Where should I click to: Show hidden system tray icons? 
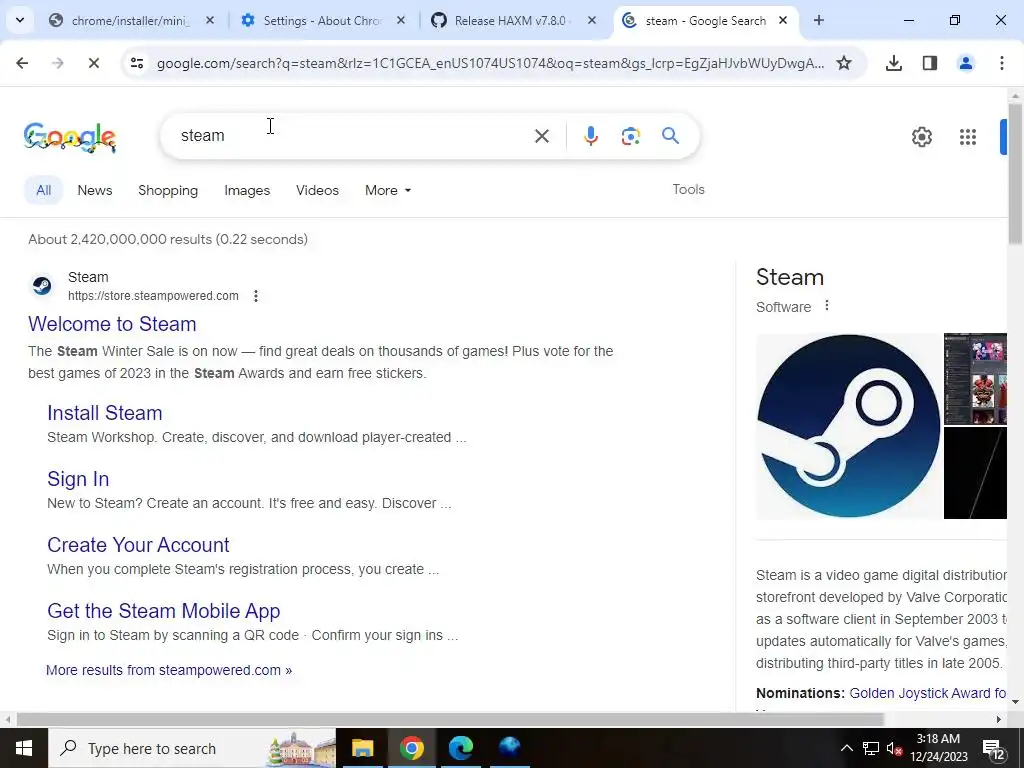(846, 748)
